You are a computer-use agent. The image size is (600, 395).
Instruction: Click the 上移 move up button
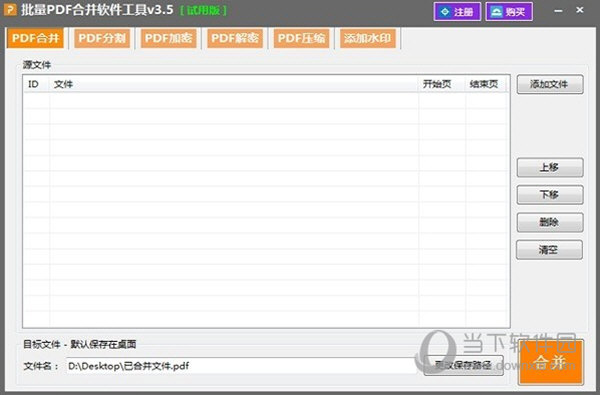click(x=550, y=167)
